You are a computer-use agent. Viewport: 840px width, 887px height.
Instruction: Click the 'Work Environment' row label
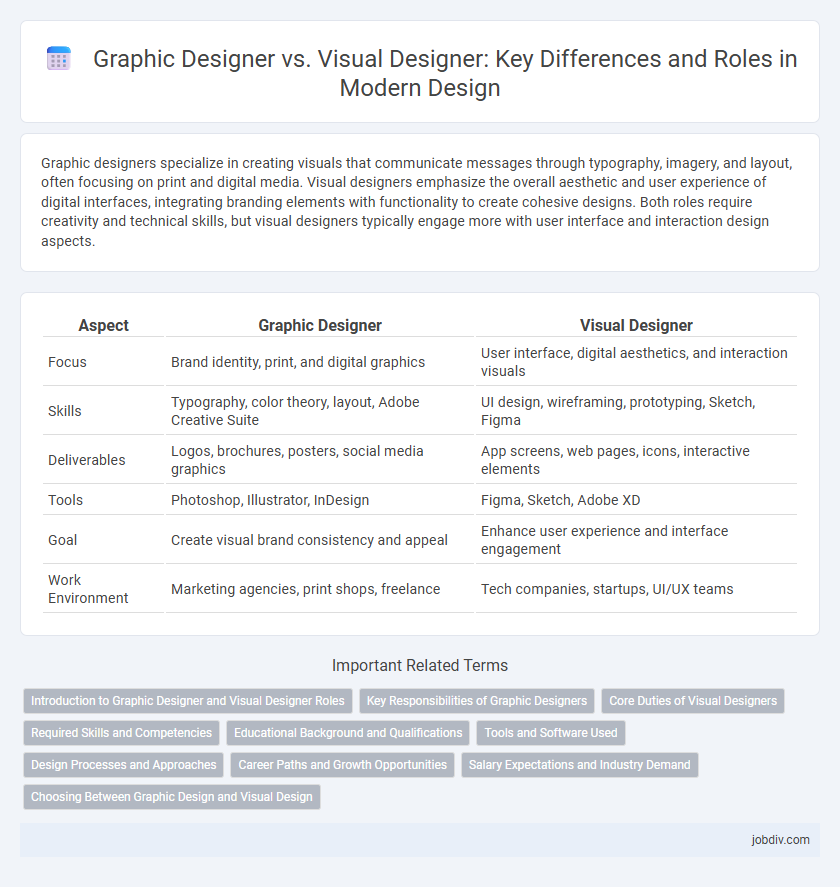click(88, 589)
